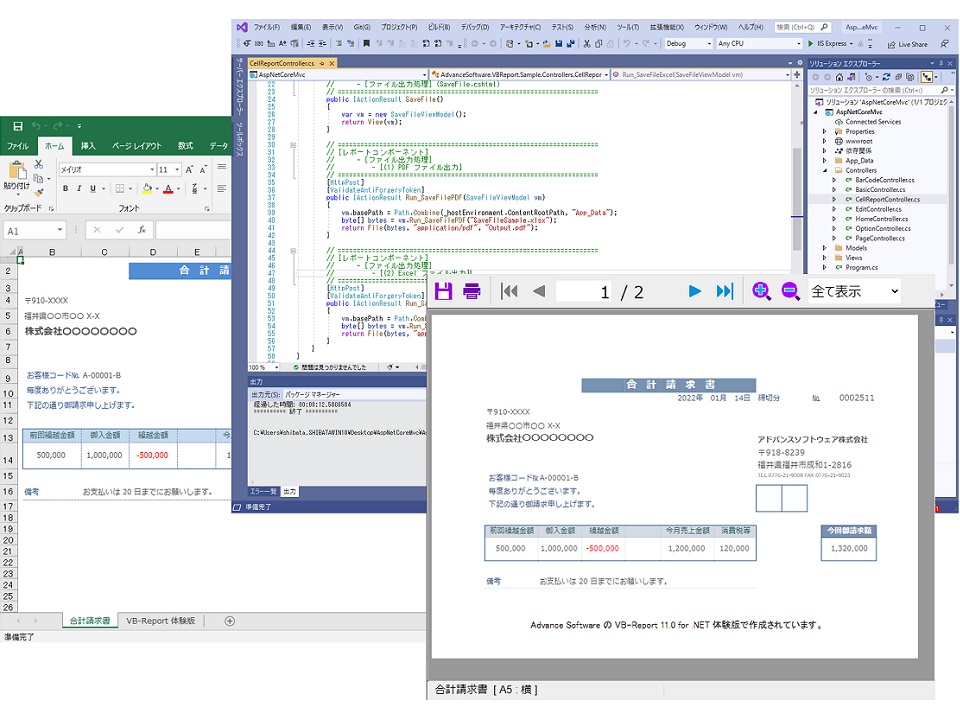Click the Solution Explorer refresh sync icon
The width and height of the screenshot is (960, 720).
[x=886, y=77]
